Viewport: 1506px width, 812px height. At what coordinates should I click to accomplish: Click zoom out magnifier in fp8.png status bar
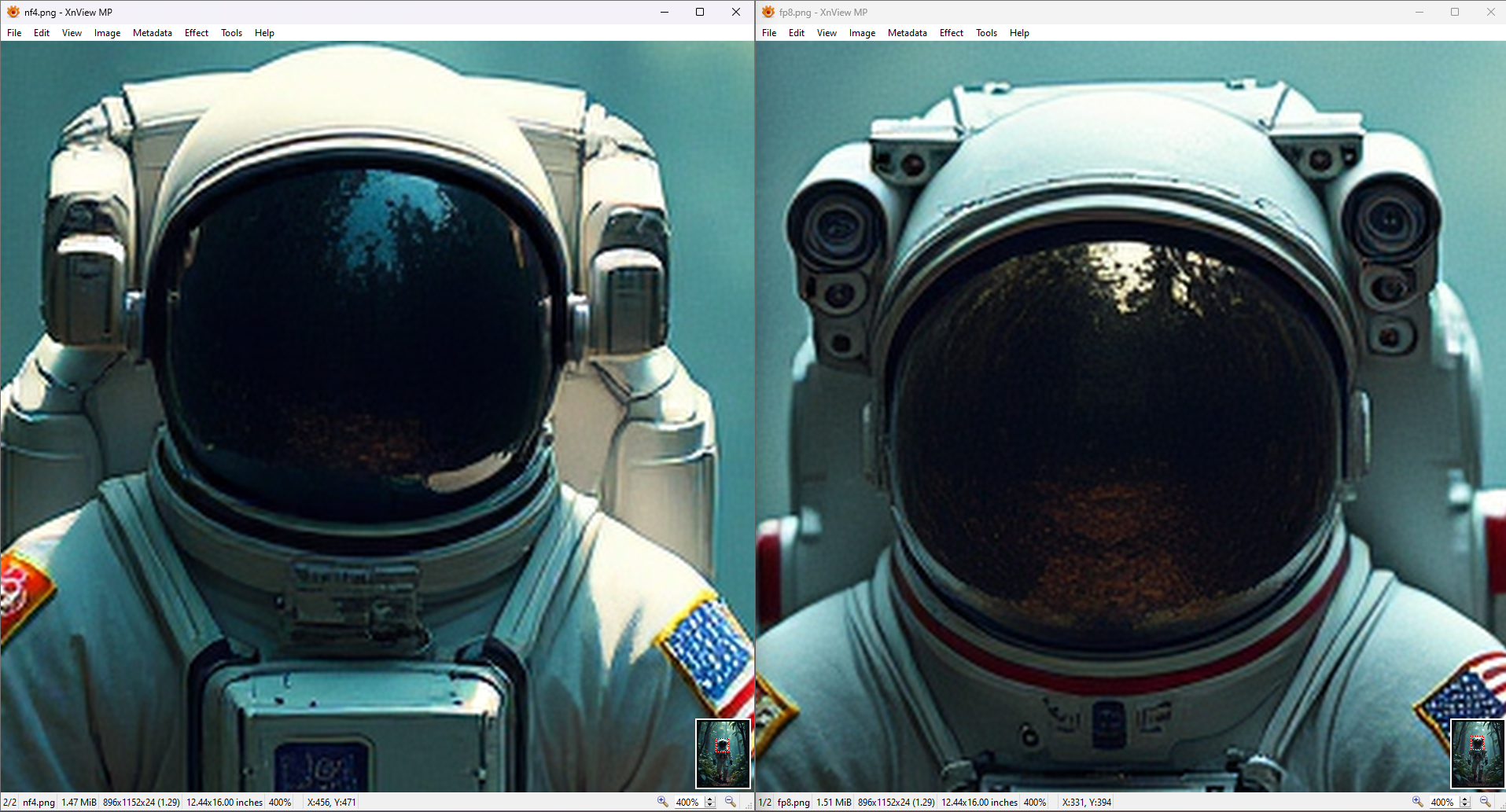coord(1485,802)
